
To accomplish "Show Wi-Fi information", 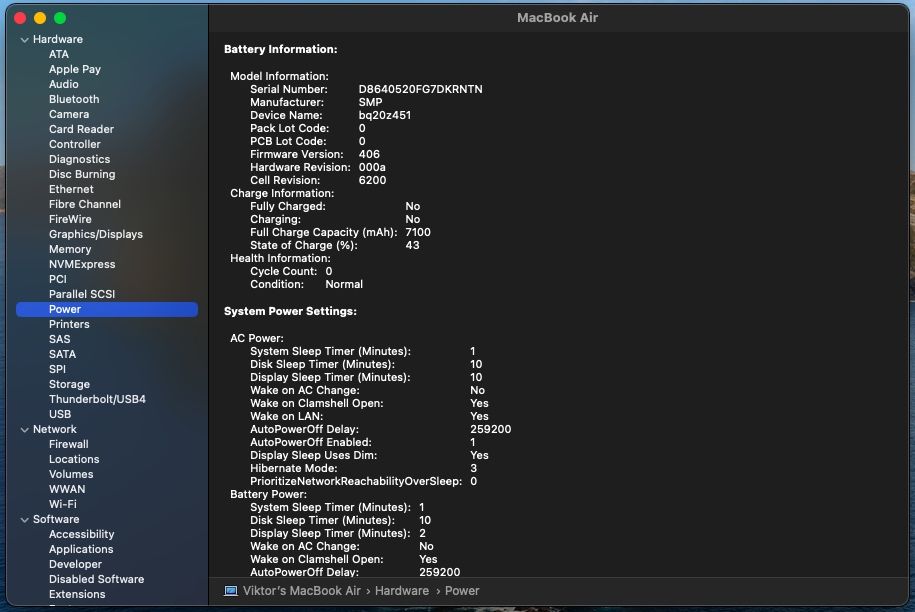I will [x=62, y=504].
